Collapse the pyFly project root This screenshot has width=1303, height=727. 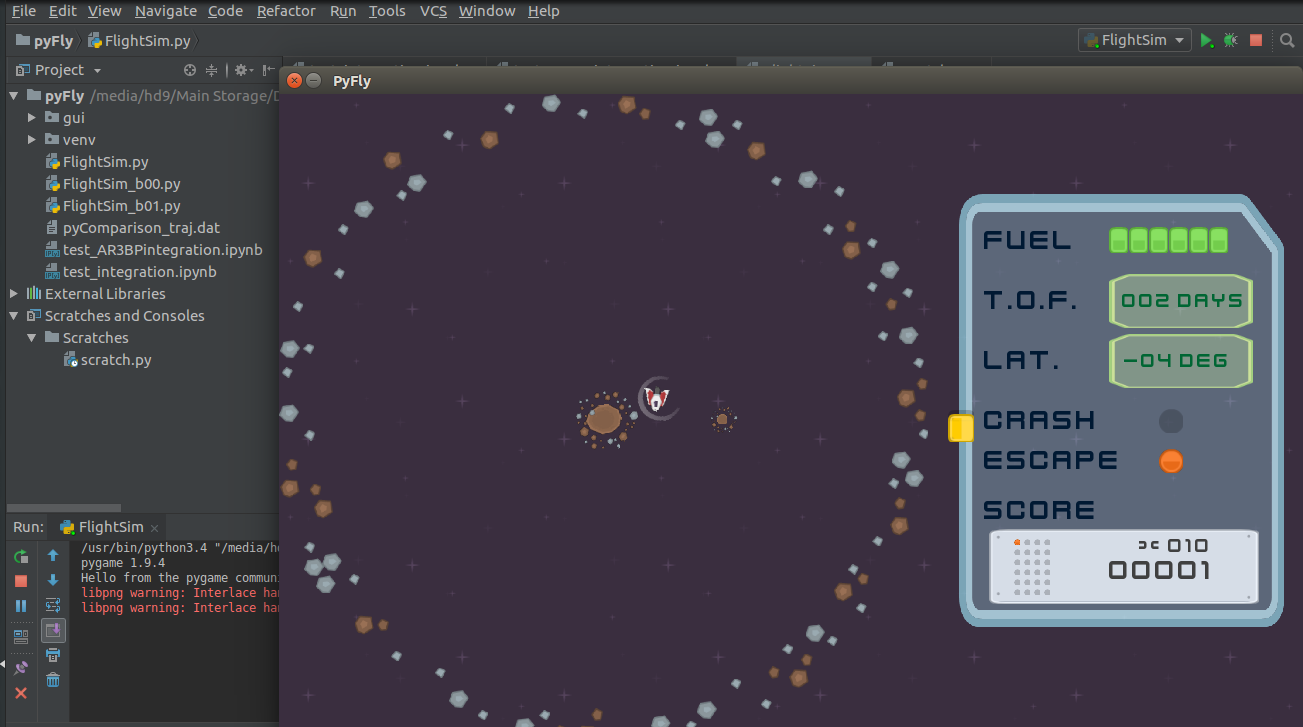pos(14,96)
